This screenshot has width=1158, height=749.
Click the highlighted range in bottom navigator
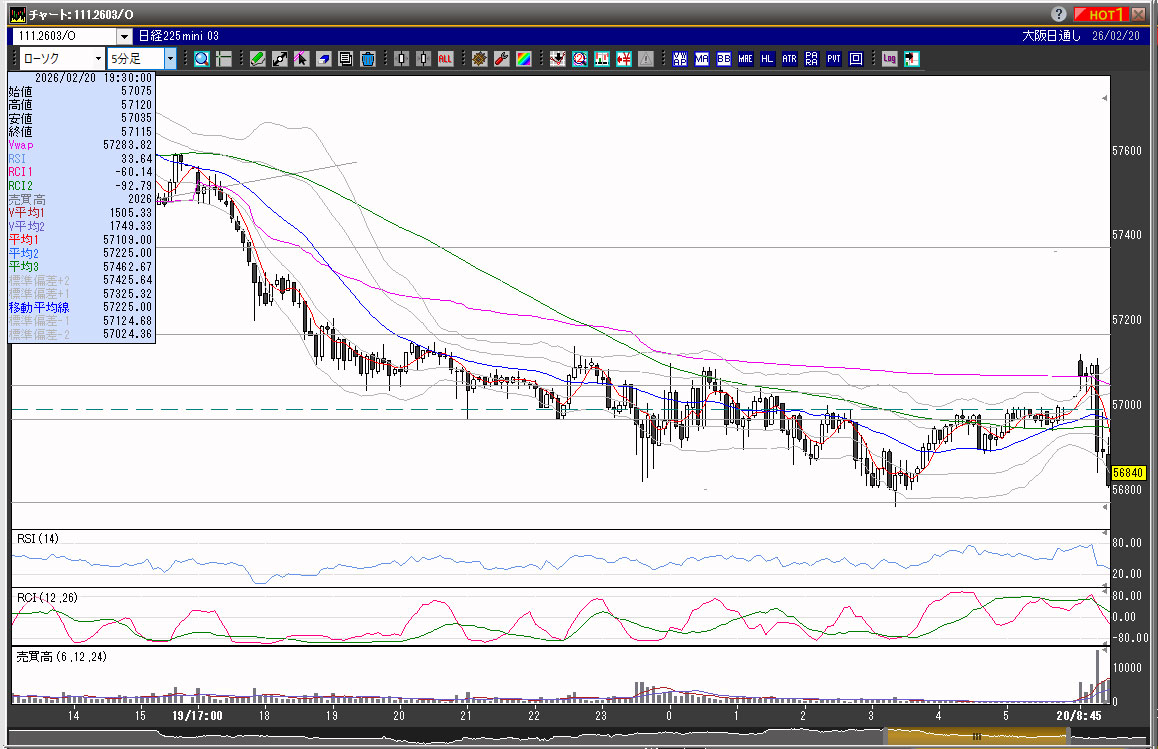point(976,736)
